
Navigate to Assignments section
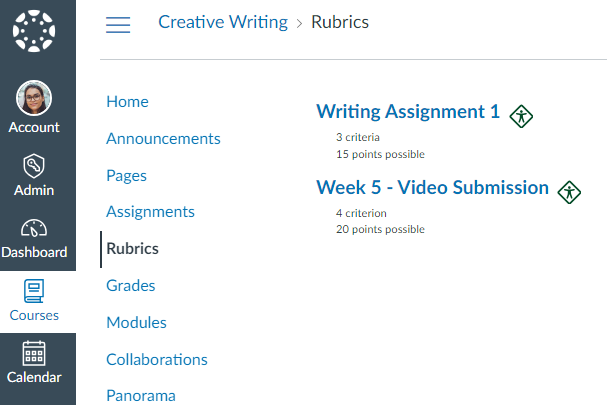pos(150,212)
